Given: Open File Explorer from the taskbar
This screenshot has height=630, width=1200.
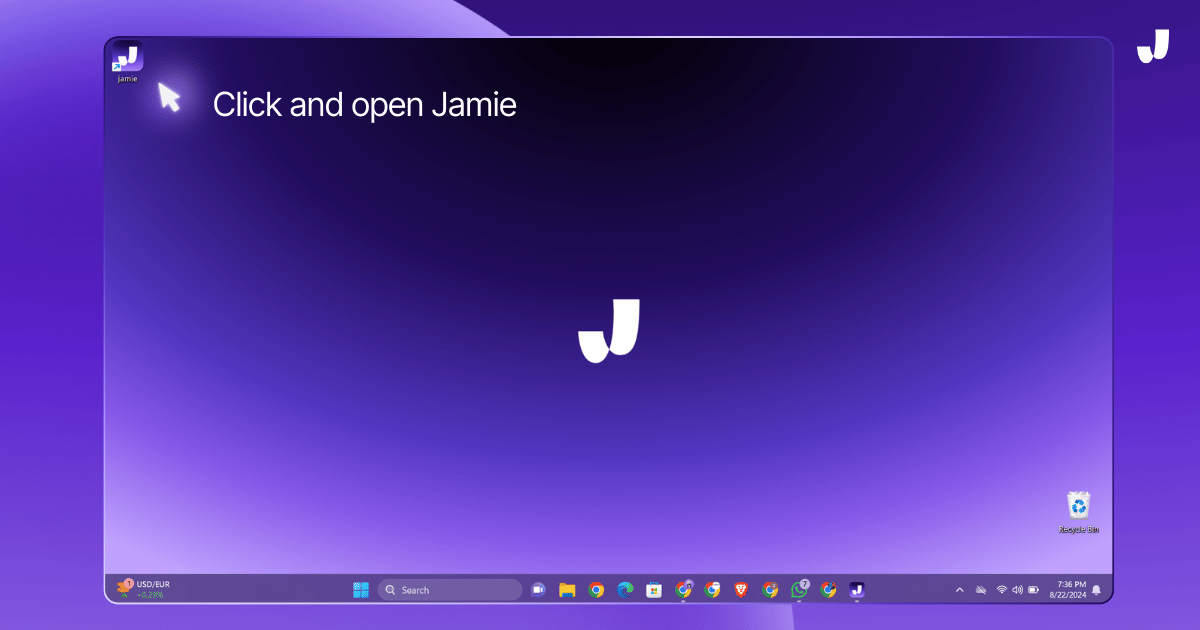Looking at the screenshot, I should [567, 590].
